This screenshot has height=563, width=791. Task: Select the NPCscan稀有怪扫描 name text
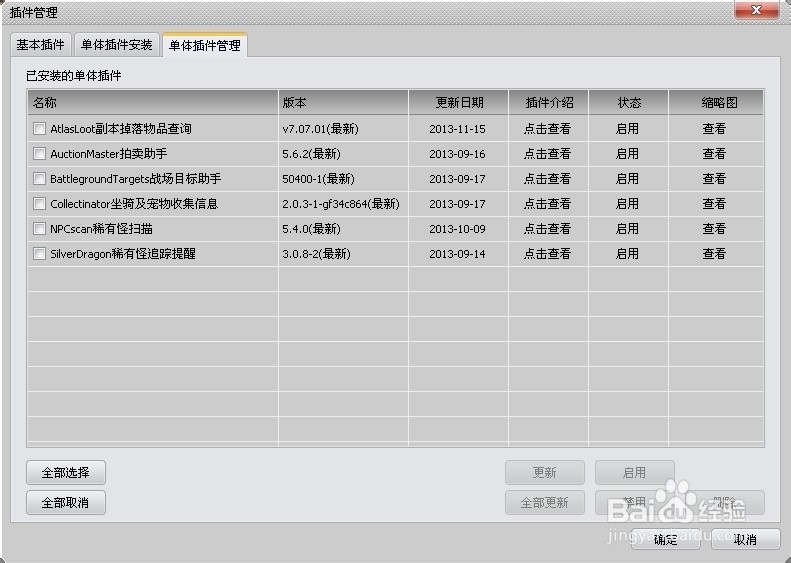coord(101,229)
